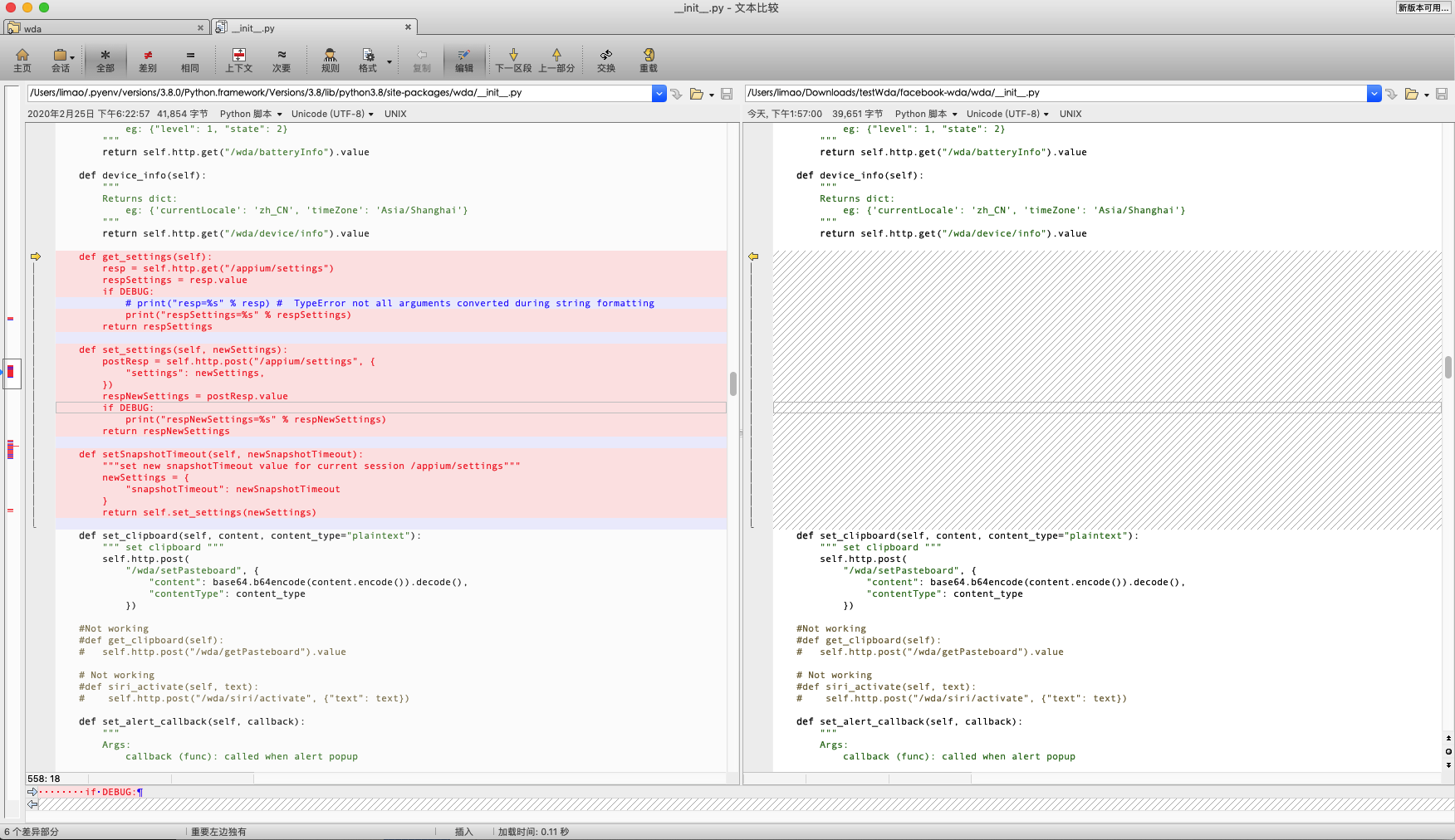Close the wda tab
This screenshot has height=840, width=1455.
pos(200,28)
